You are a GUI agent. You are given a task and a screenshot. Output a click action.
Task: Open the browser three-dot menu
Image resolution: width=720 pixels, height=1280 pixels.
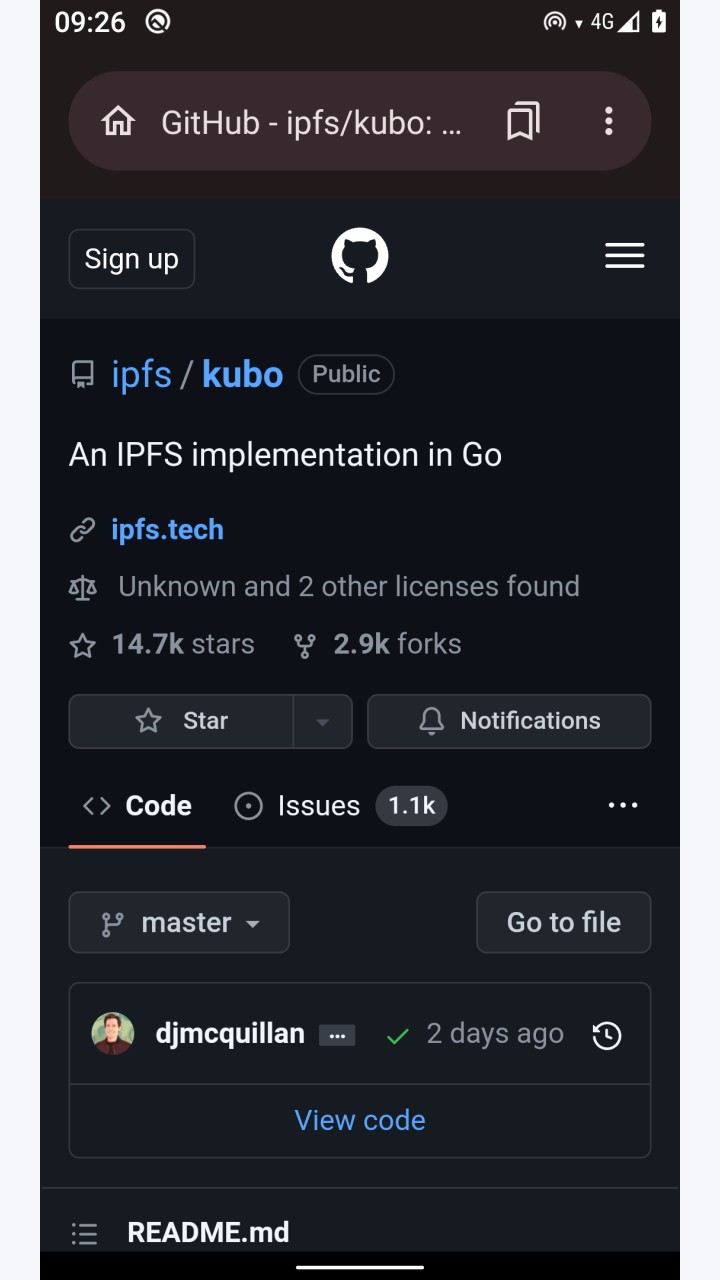[x=608, y=122]
